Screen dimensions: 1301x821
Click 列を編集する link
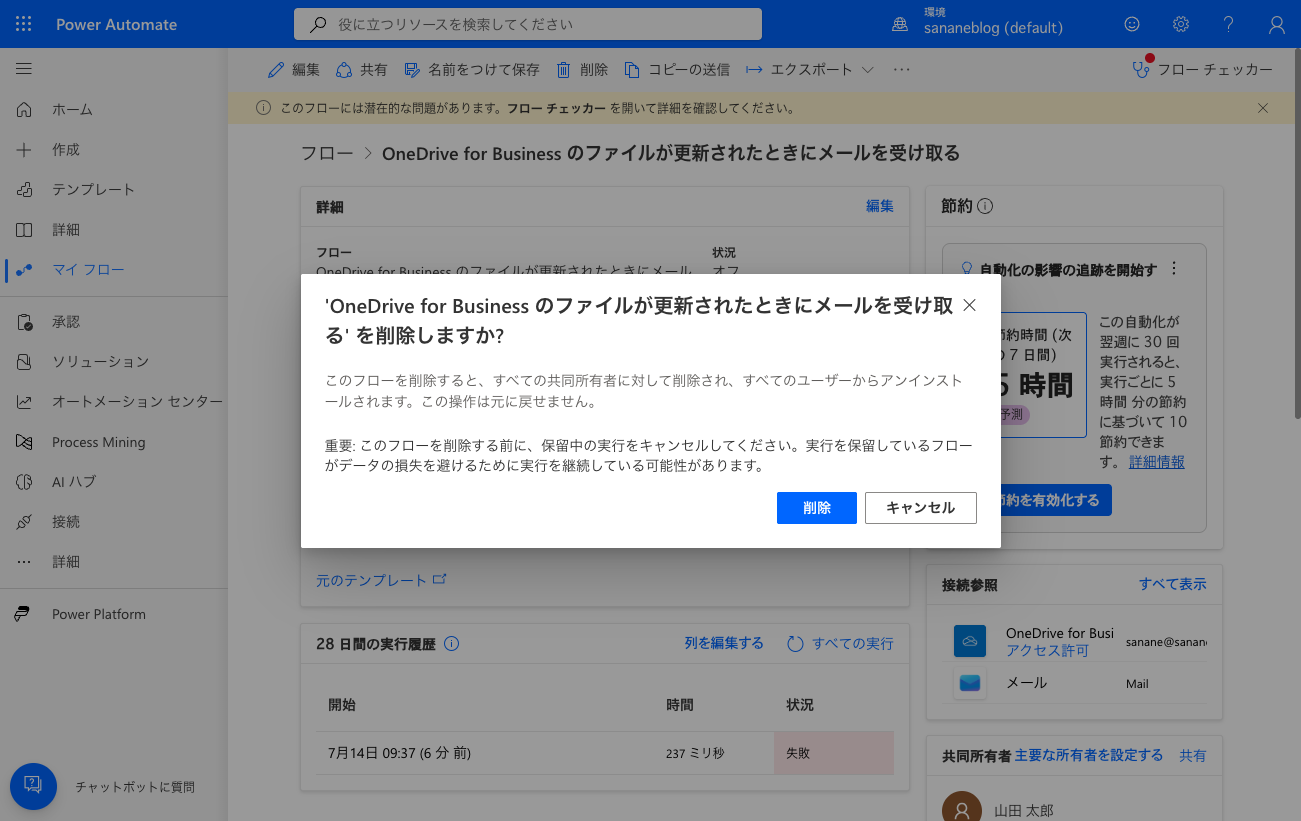pyautogui.click(x=724, y=644)
